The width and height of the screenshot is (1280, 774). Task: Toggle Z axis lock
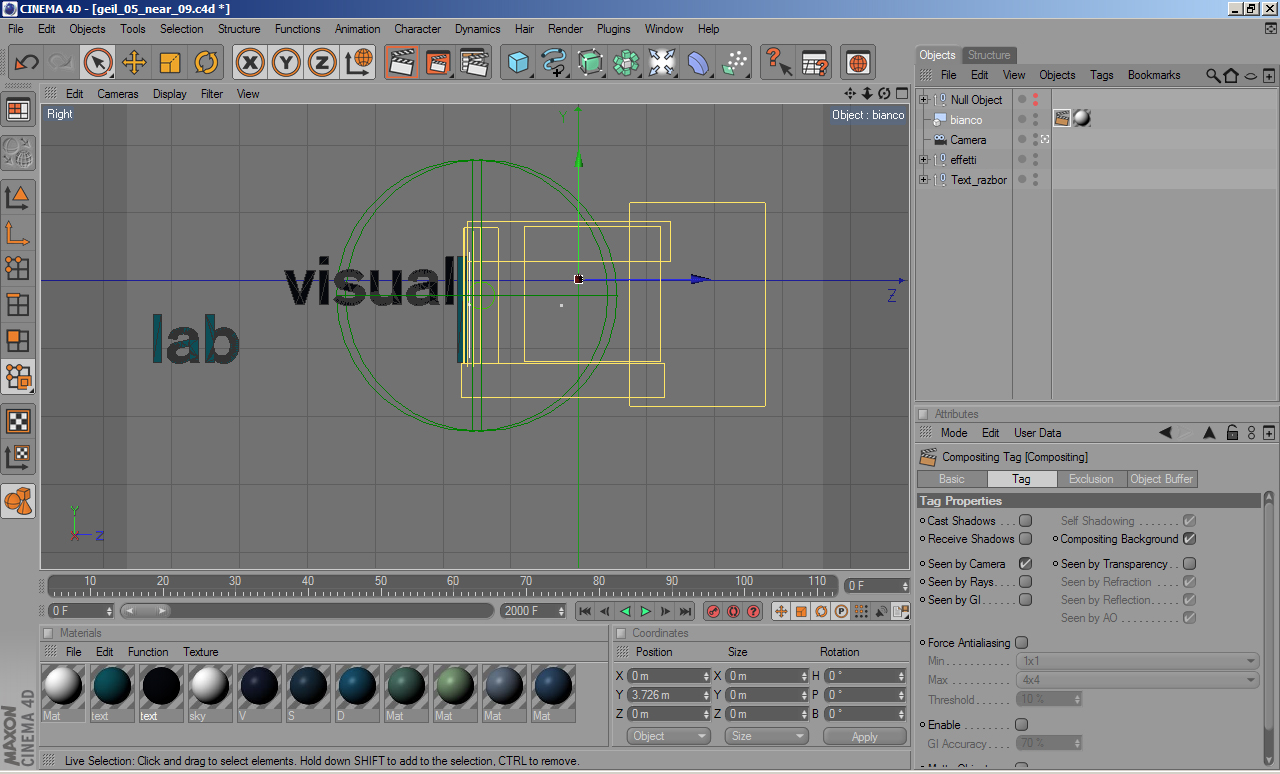pyautogui.click(x=322, y=63)
